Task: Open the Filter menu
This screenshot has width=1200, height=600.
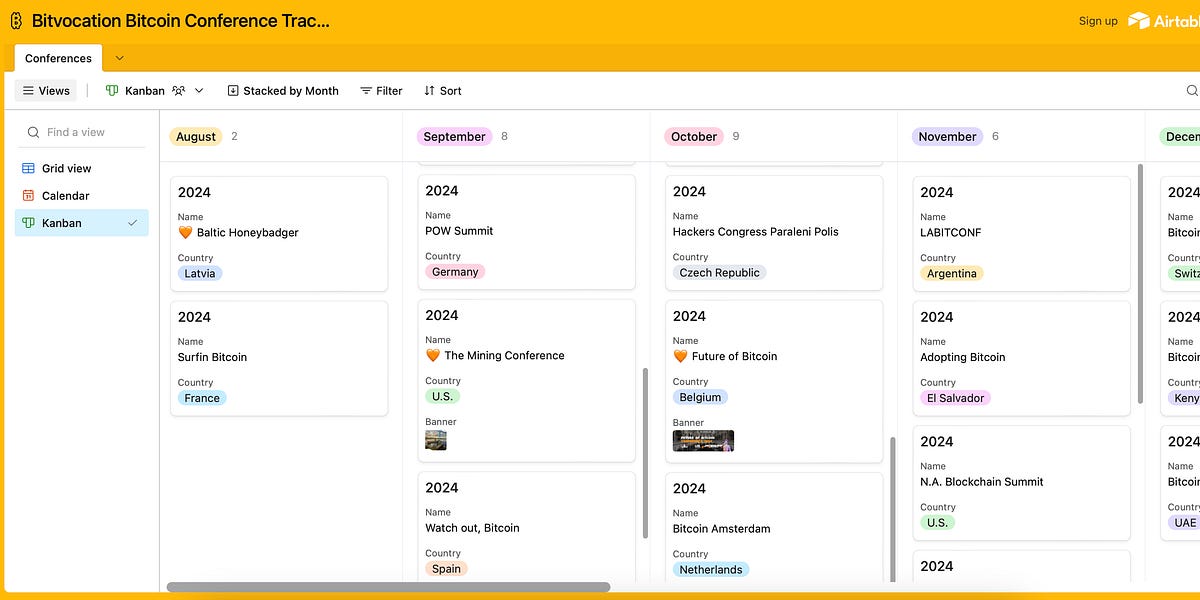Action: [x=381, y=90]
